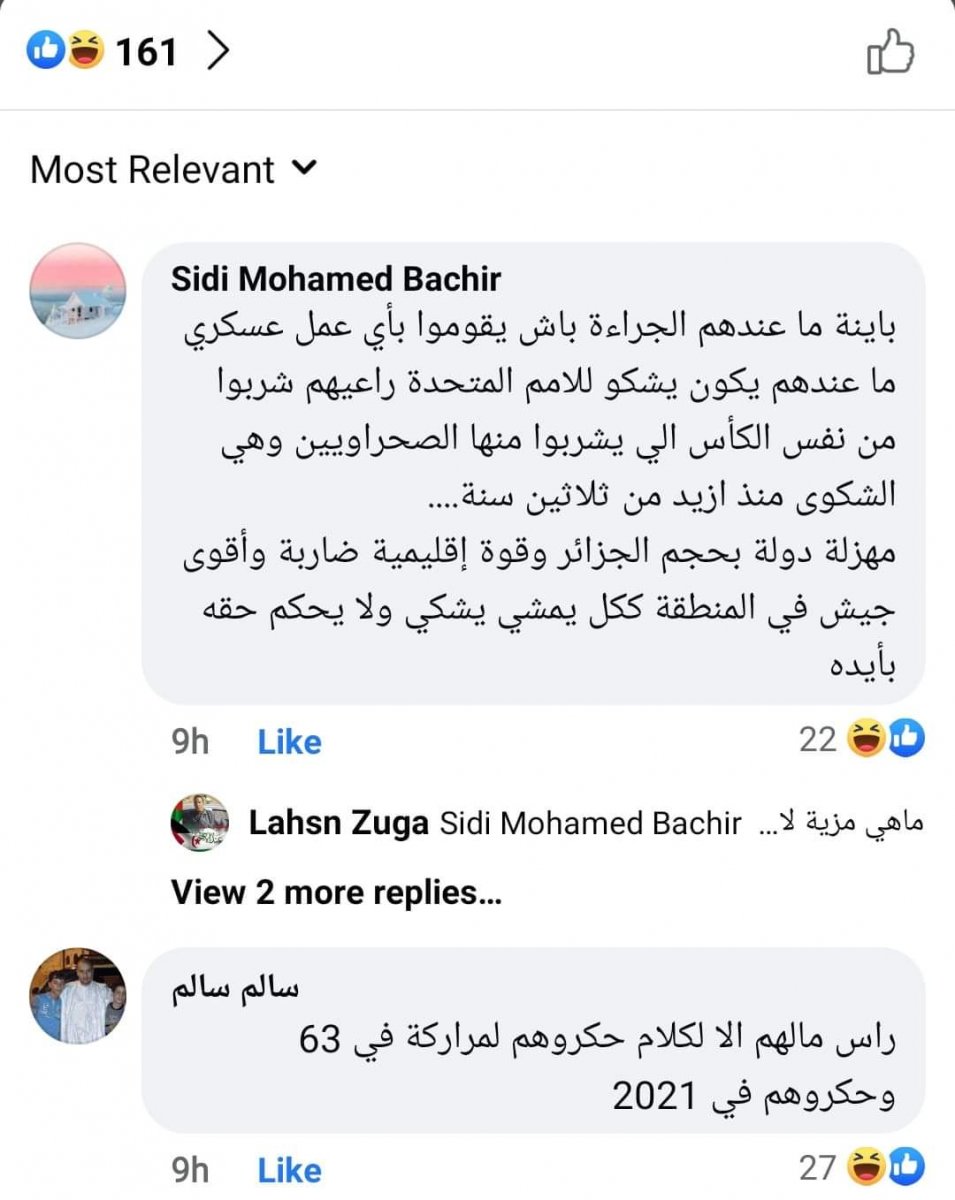Open the سالم سالم profile name
This screenshot has width=955, height=1200.
[x=236, y=988]
